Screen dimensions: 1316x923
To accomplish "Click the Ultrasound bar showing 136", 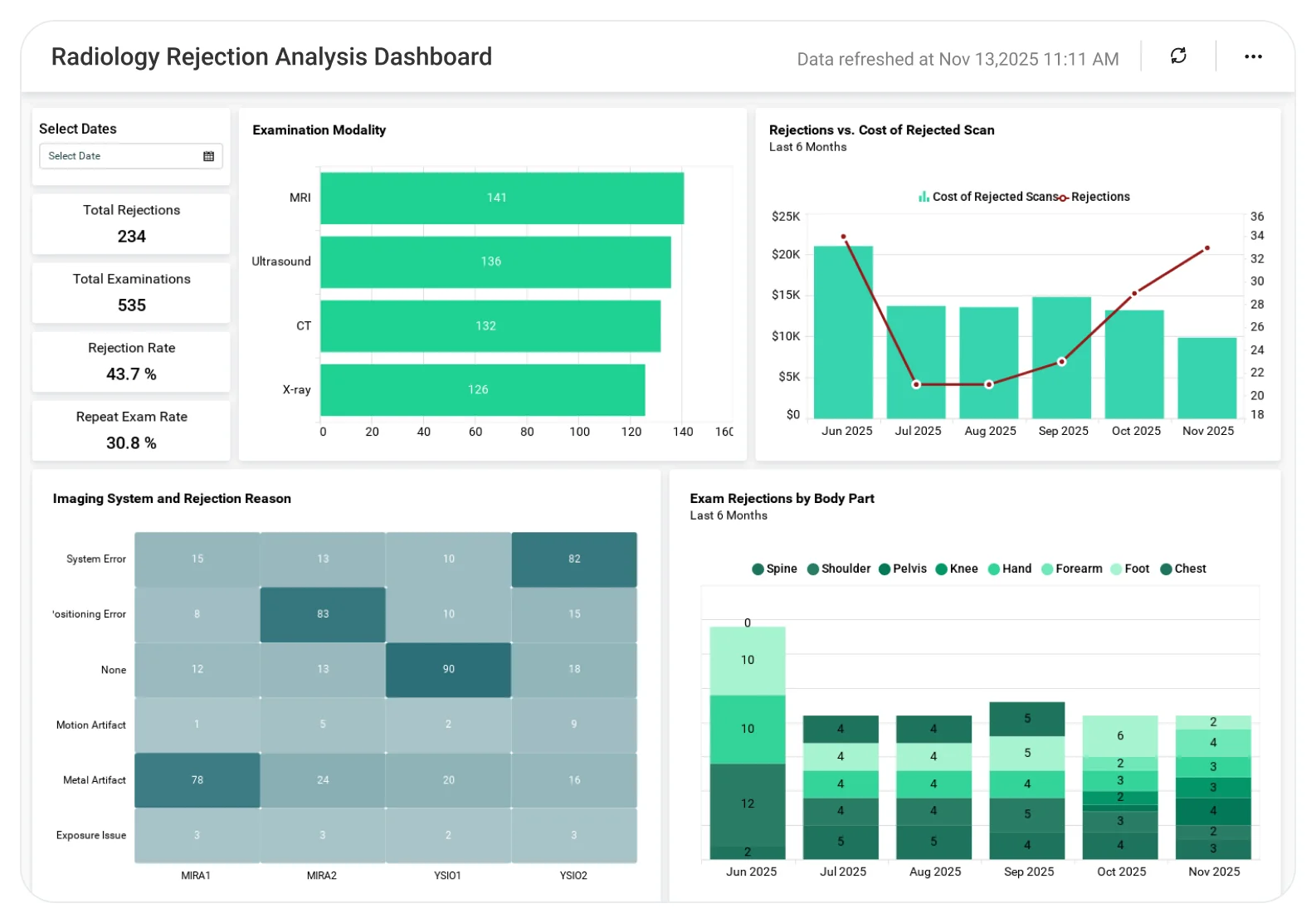I will 495,261.
